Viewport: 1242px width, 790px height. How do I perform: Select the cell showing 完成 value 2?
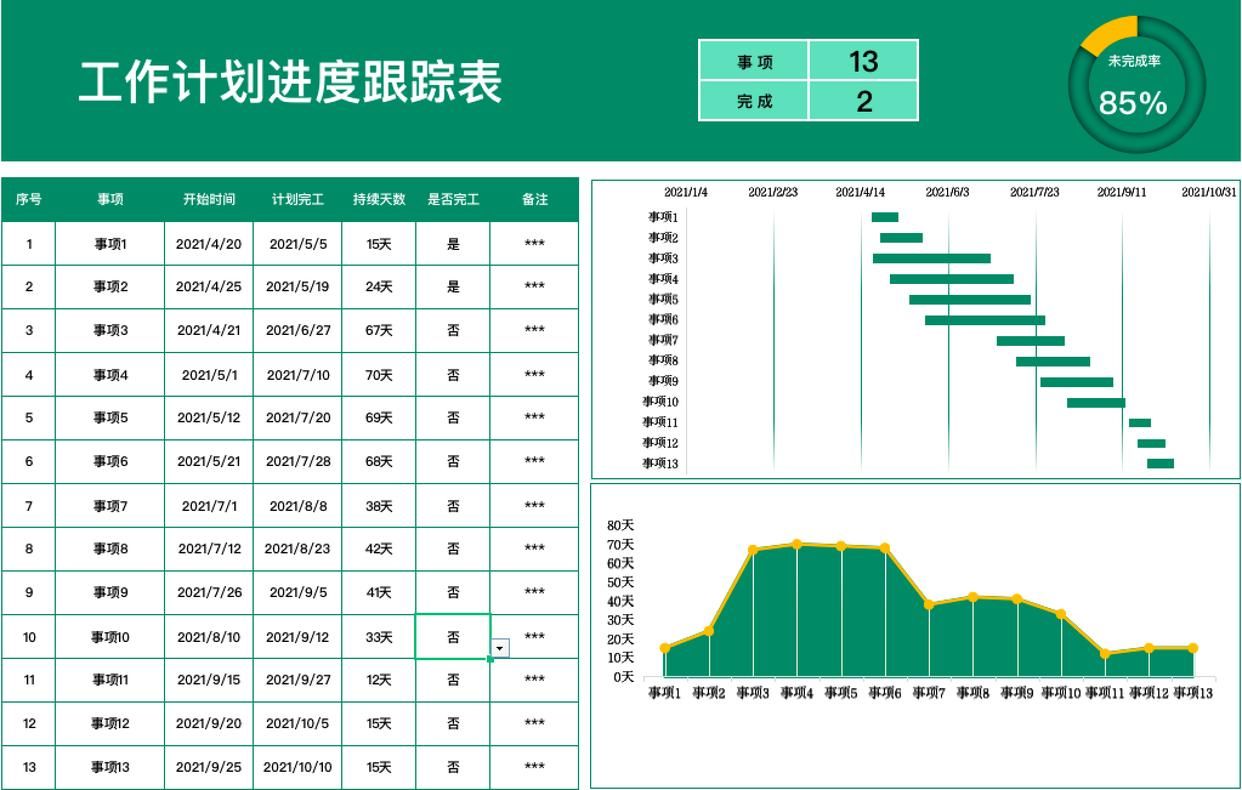coord(866,100)
